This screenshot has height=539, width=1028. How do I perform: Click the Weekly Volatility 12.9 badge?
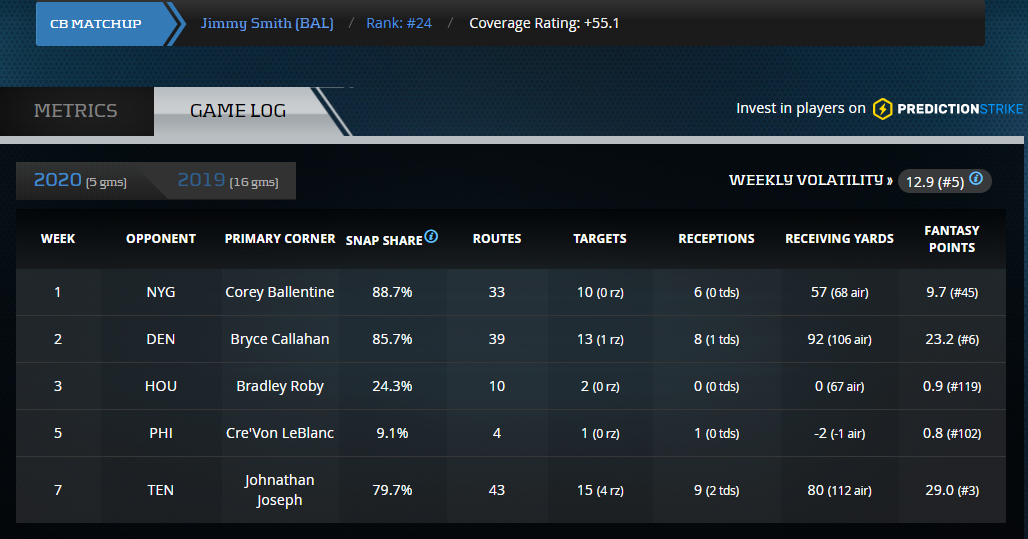(x=931, y=181)
